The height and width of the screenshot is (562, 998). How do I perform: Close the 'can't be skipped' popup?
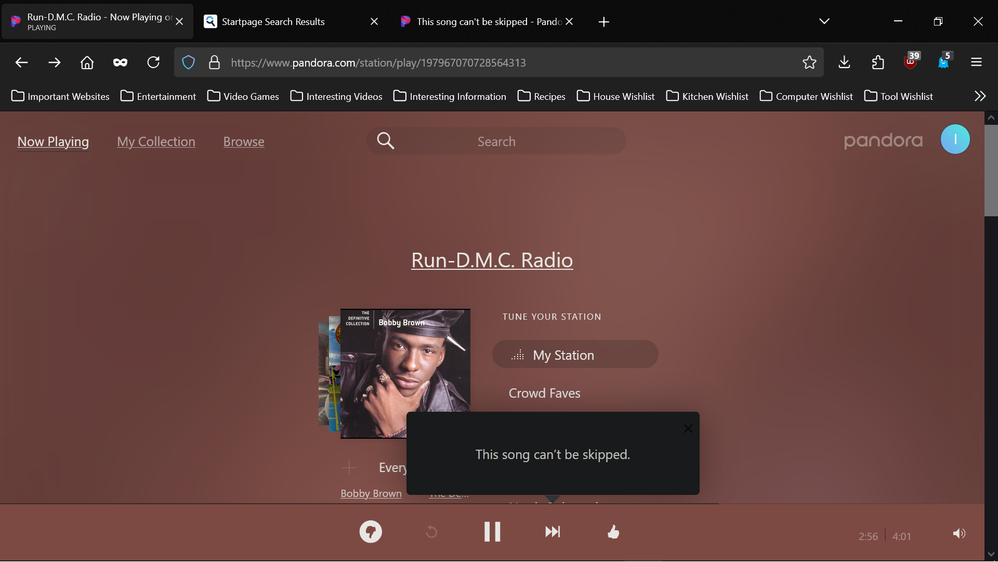pos(687,428)
